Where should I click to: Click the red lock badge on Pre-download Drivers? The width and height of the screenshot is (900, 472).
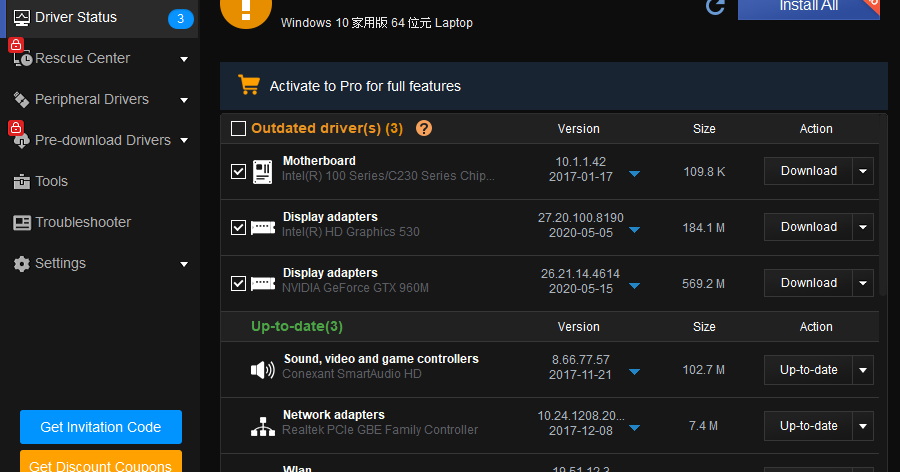[x=15, y=127]
